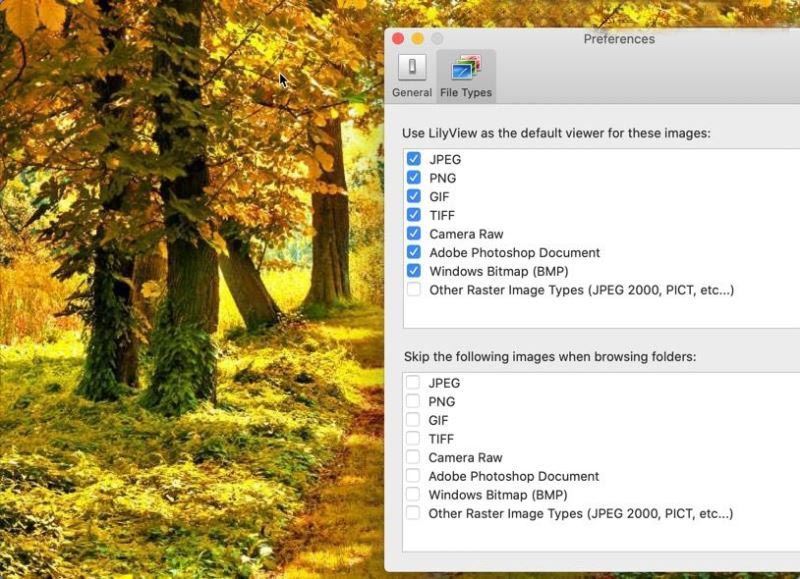Uncheck JPEG as a default viewer type
The image size is (800, 579).
coord(414,159)
